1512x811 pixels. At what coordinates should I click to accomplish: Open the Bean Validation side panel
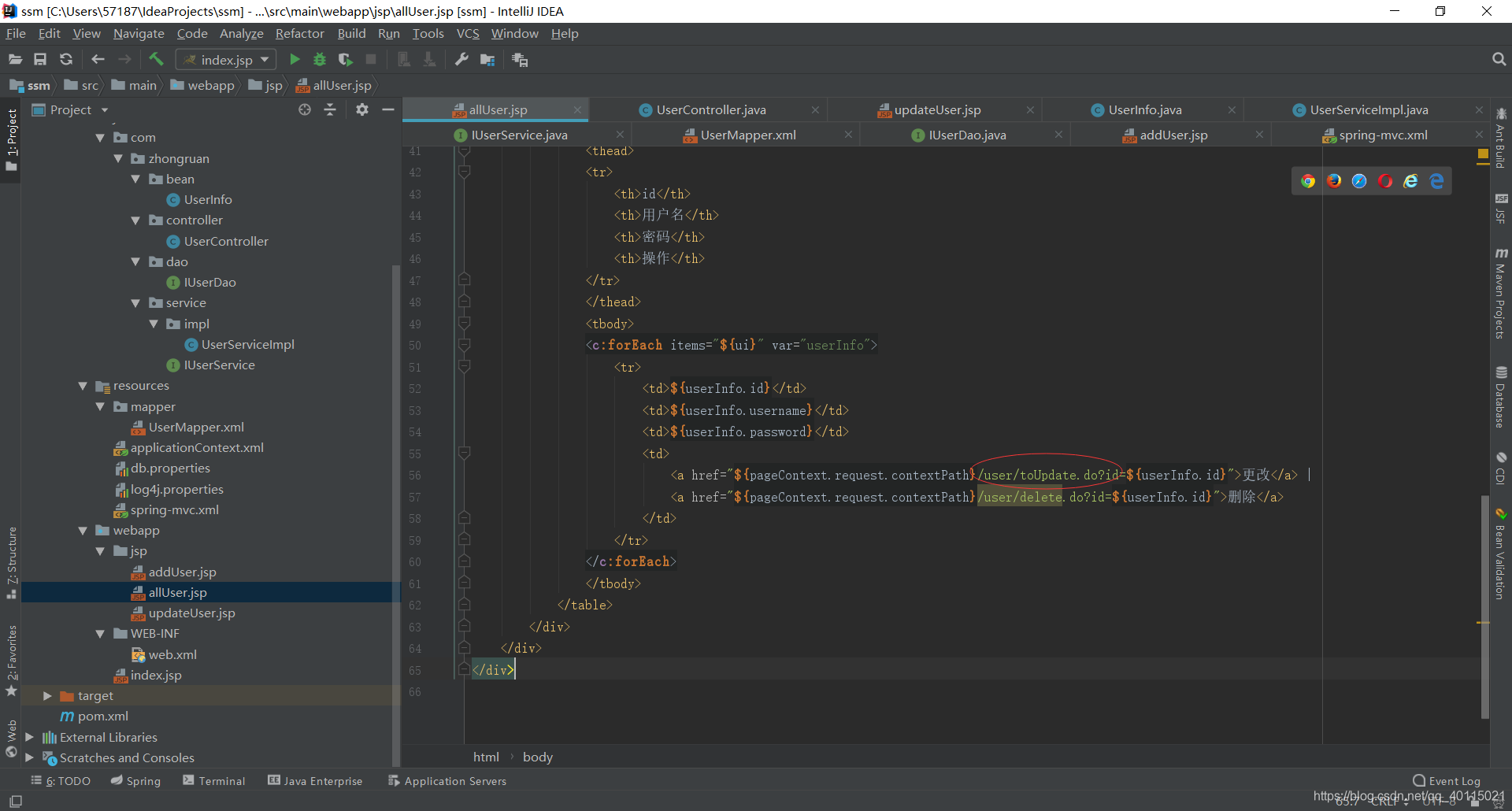point(1501,554)
